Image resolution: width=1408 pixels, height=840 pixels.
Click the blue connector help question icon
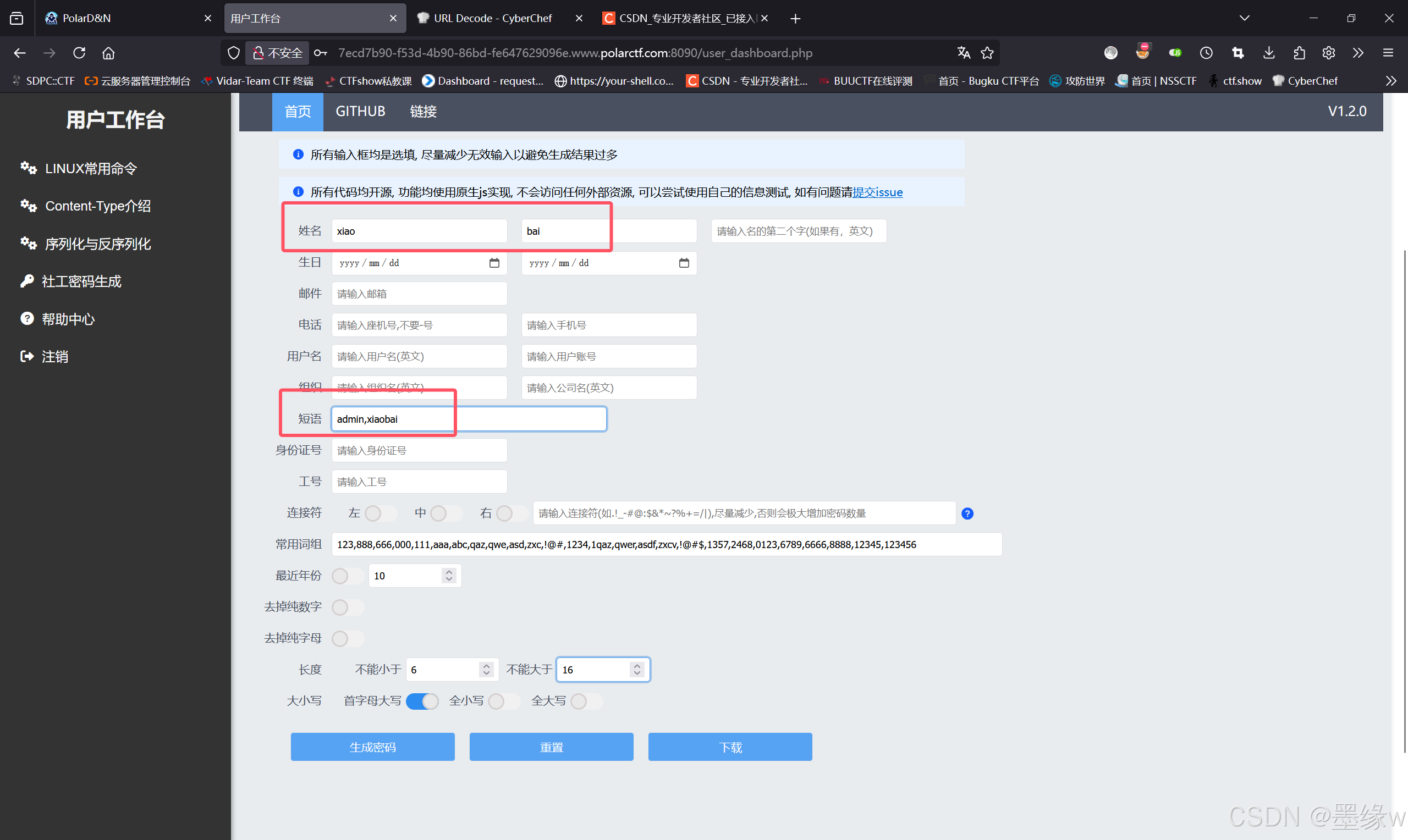pyautogui.click(x=967, y=513)
